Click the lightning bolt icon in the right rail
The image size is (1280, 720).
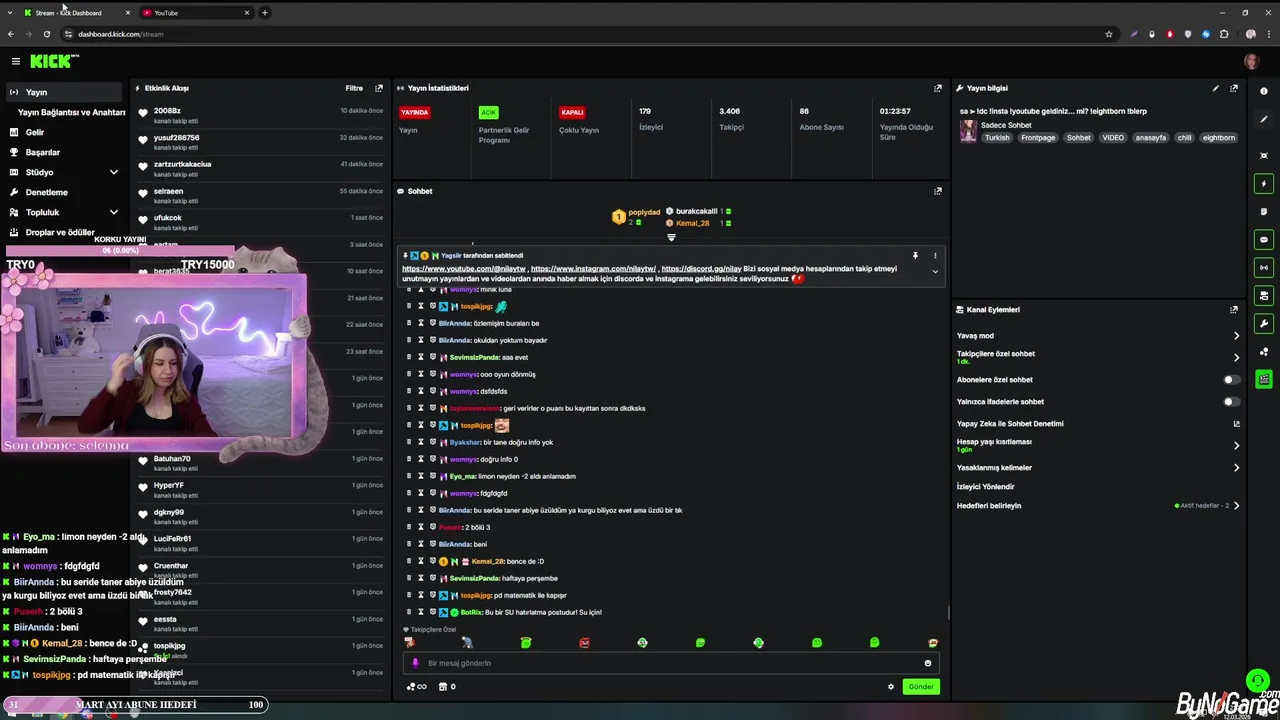[x=1264, y=184]
